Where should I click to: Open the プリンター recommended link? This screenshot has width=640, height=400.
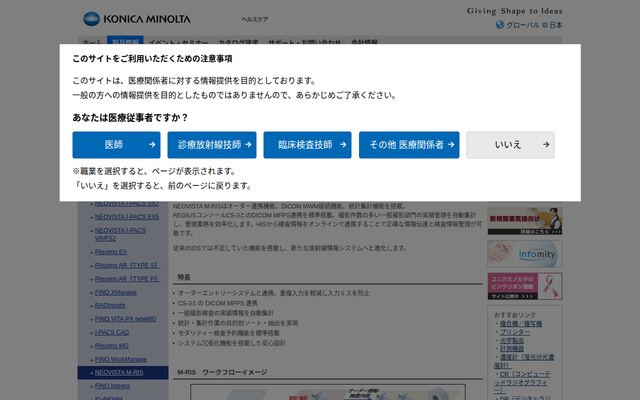[515, 332]
